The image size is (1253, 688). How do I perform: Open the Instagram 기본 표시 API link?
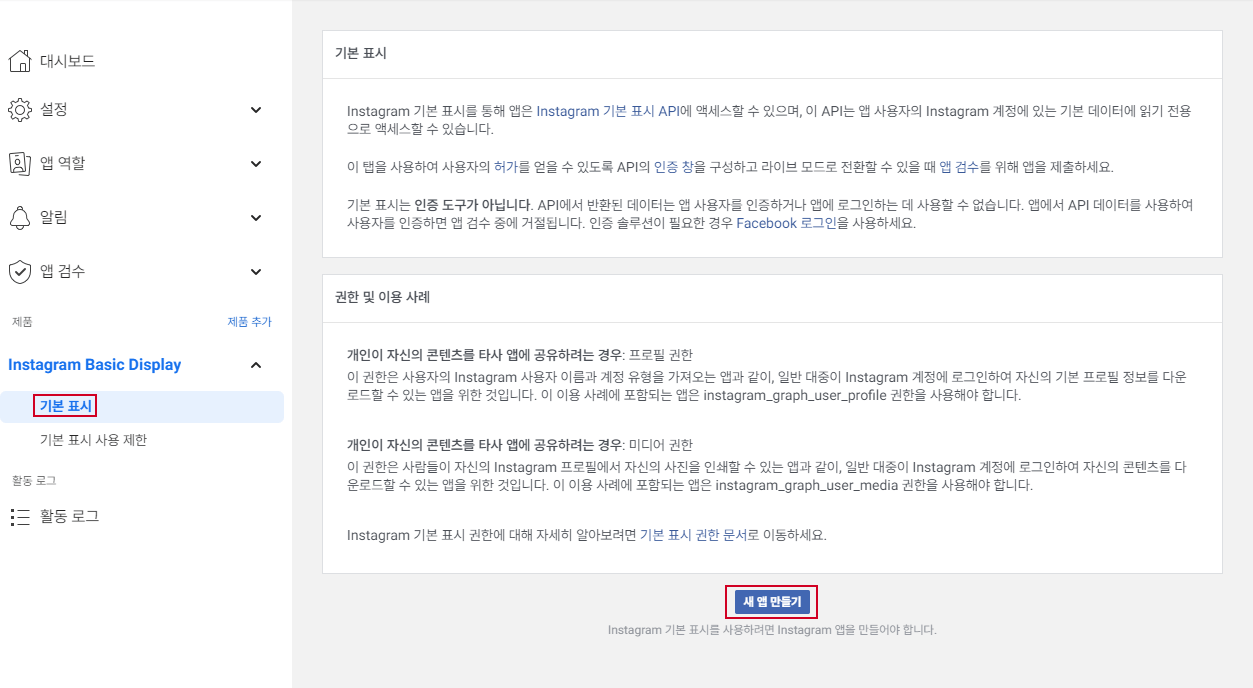[609, 111]
